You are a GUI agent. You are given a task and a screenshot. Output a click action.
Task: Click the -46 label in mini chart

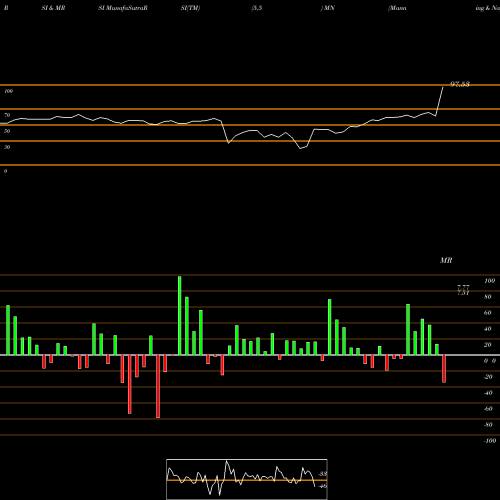[323, 486]
